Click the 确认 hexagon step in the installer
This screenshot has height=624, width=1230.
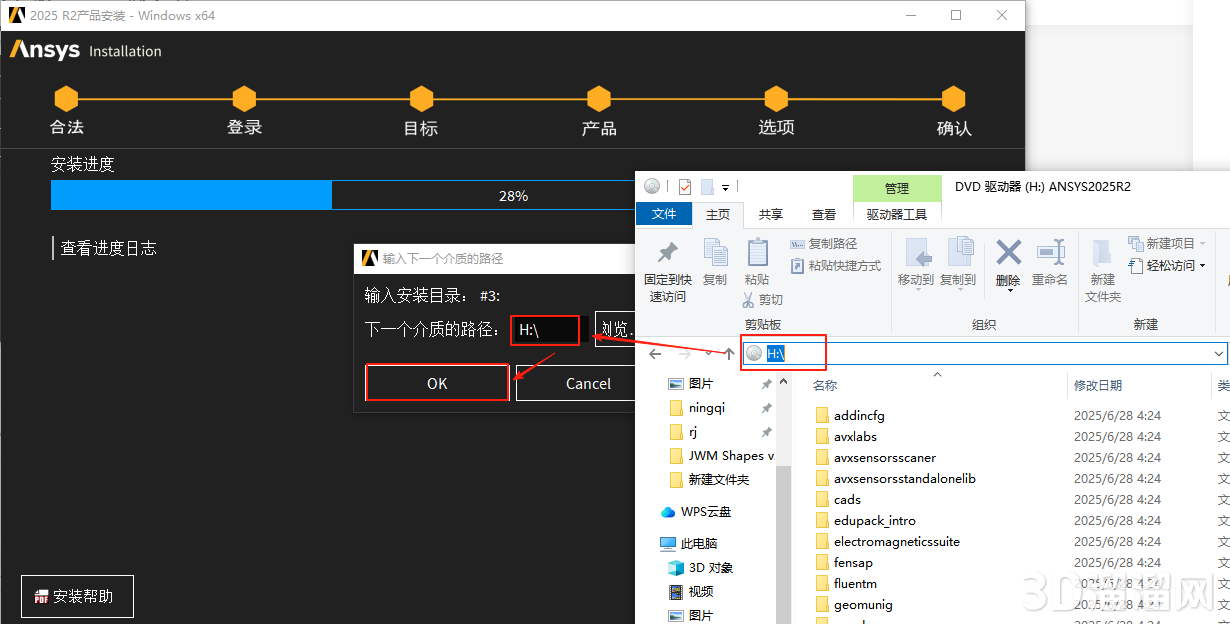tap(952, 100)
